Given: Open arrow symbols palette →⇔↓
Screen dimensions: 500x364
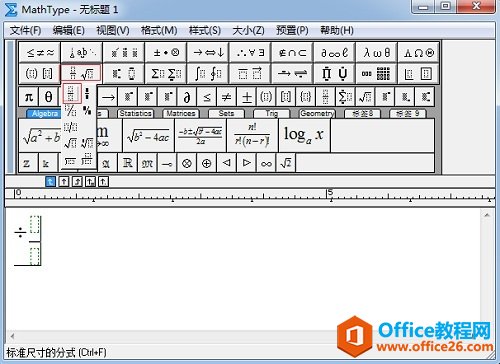Looking at the screenshot, I should pyautogui.click(x=208, y=53).
